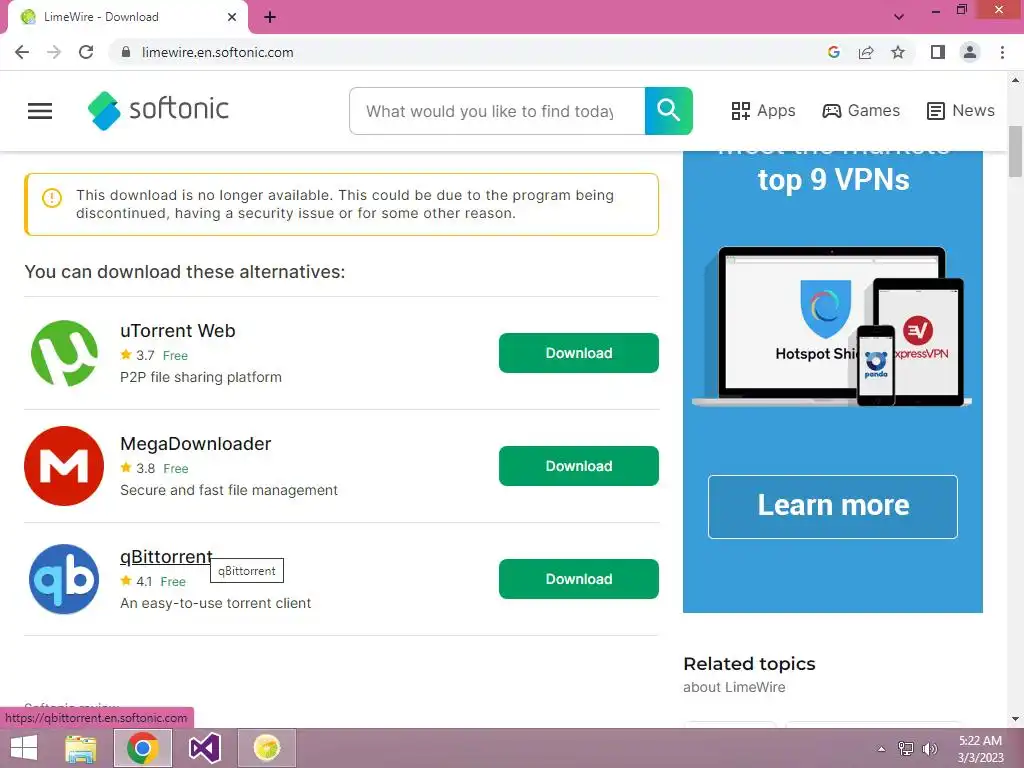
Task: Click the Softonic logo
Action: pos(158,110)
